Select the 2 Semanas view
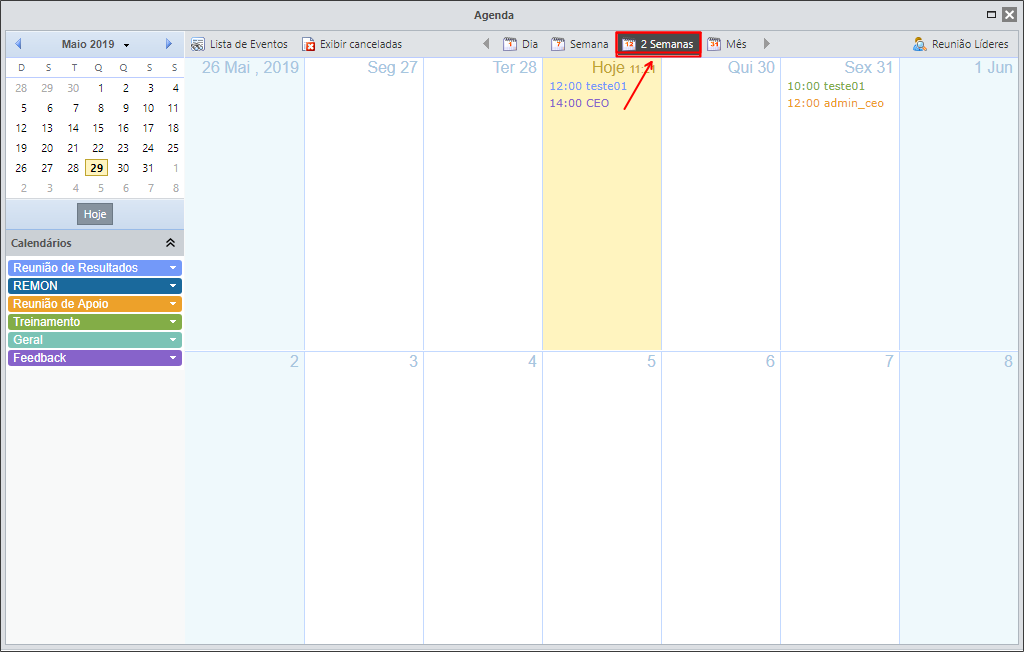 click(x=658, y=44)
